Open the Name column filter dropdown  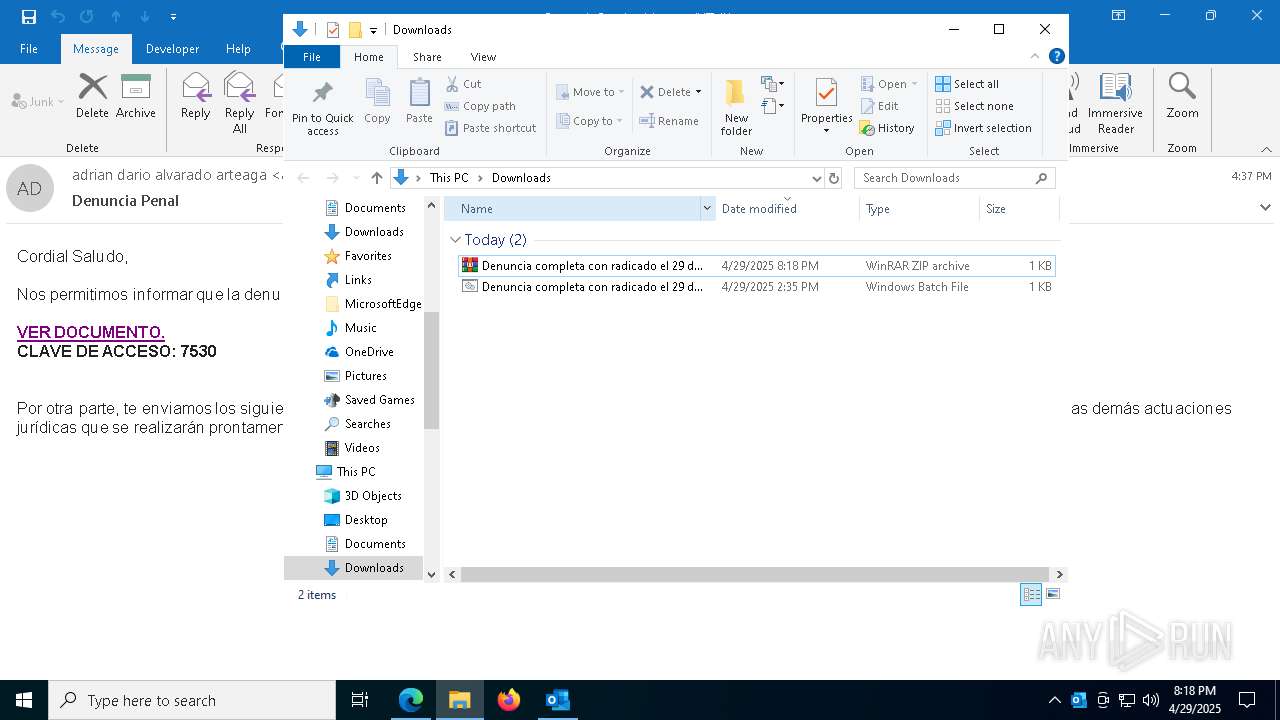707,209
